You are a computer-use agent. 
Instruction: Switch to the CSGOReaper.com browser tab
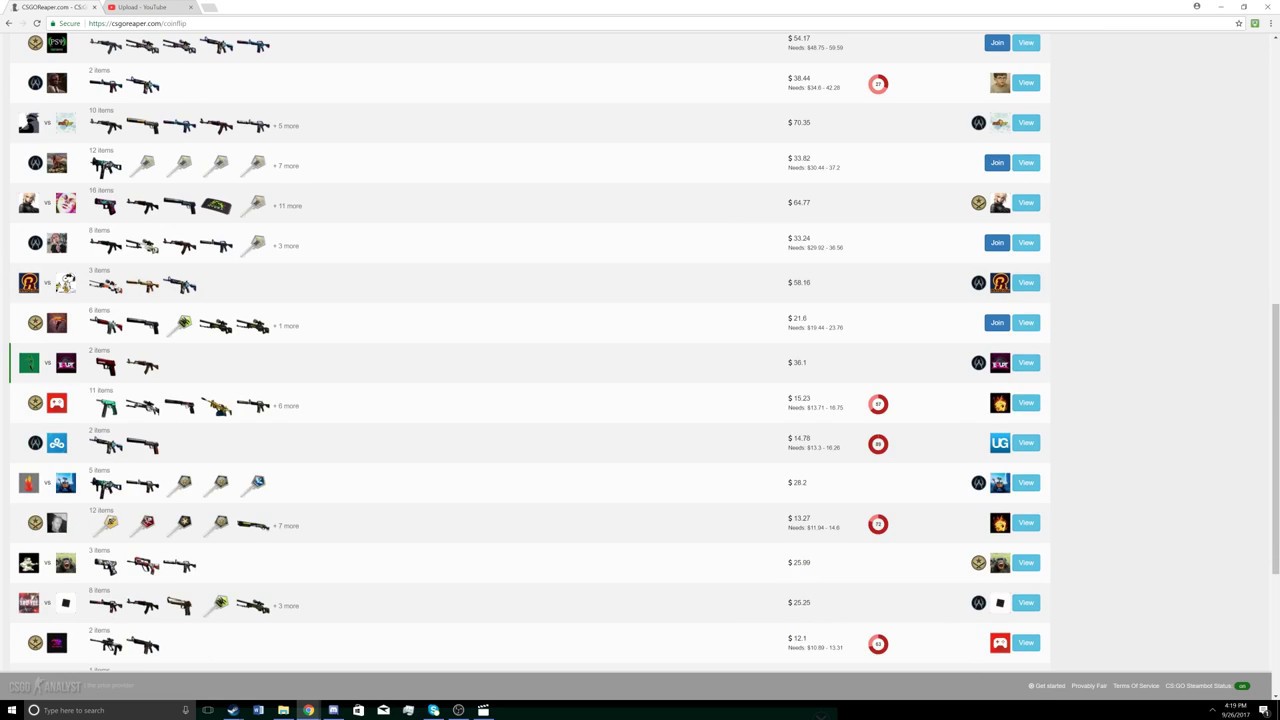coord(50,7)
